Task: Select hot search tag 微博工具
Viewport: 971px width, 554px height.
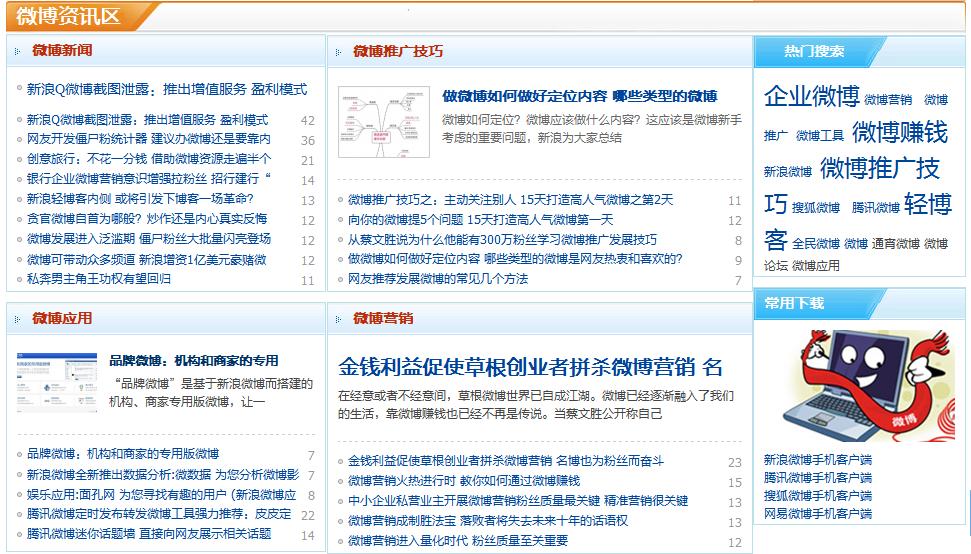Action: [819, 135]
